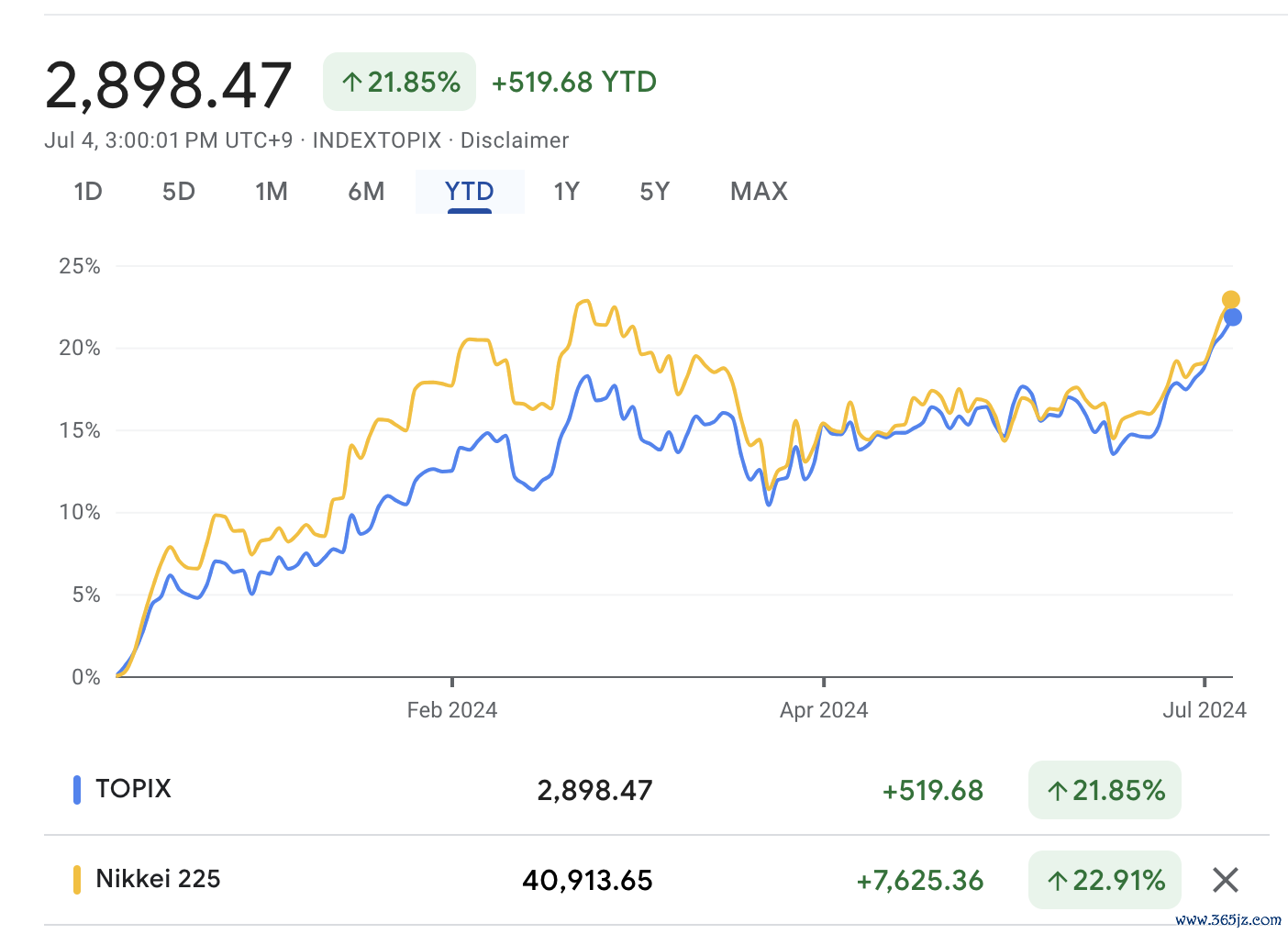Click the 25% y-axis label
1288x934 pixels.
[x=80, y=266]
